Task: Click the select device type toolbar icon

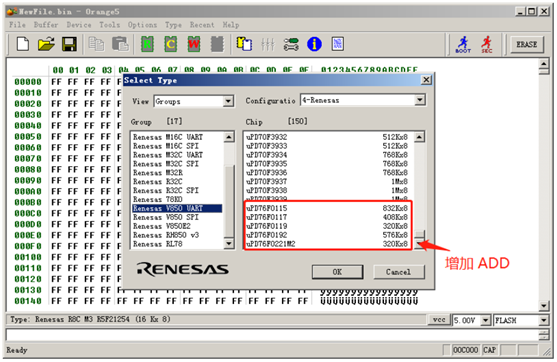Action: coord(244,44)
